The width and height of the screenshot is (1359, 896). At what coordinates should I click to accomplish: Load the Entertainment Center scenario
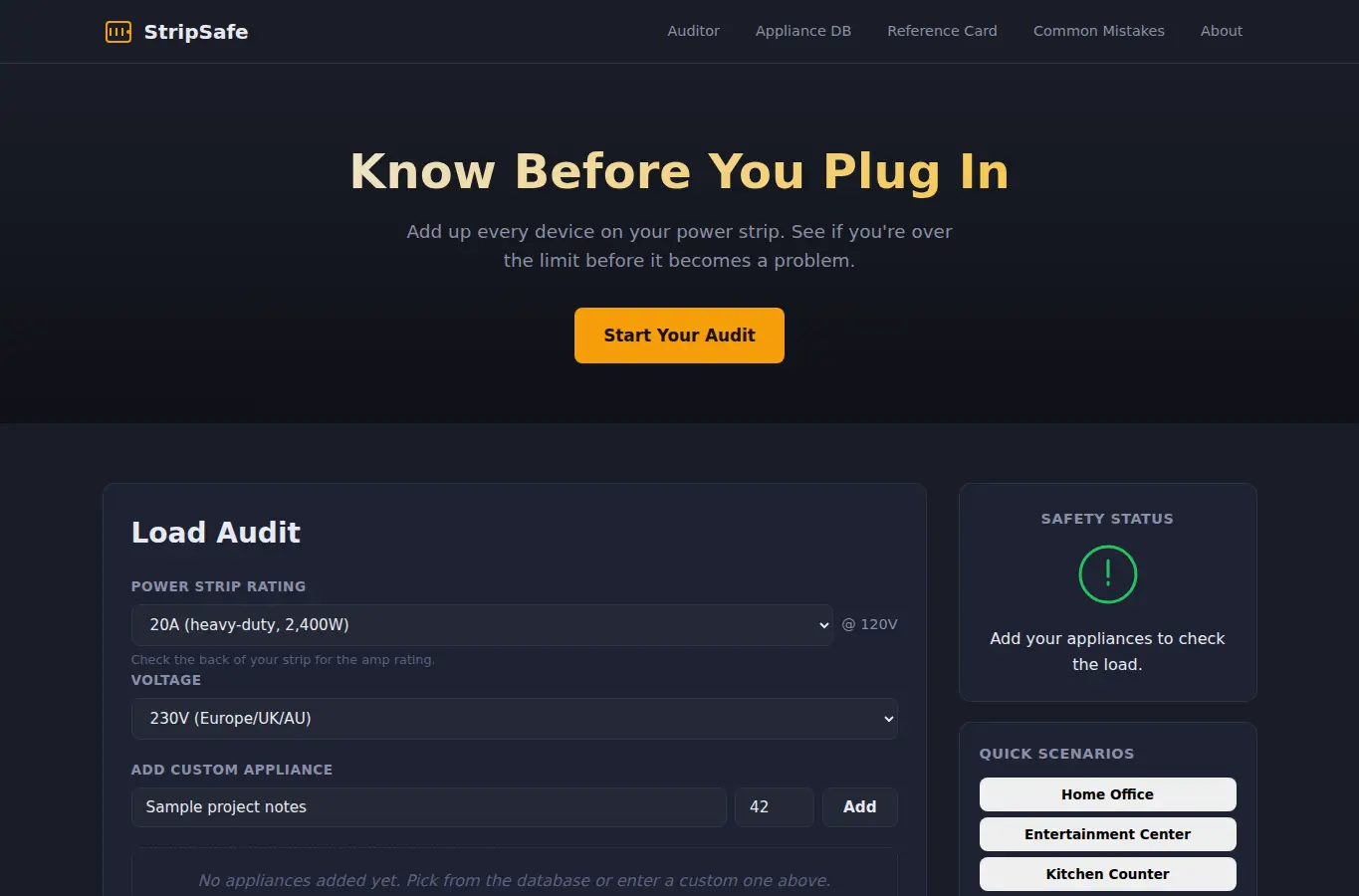(x=1107, y=834)
